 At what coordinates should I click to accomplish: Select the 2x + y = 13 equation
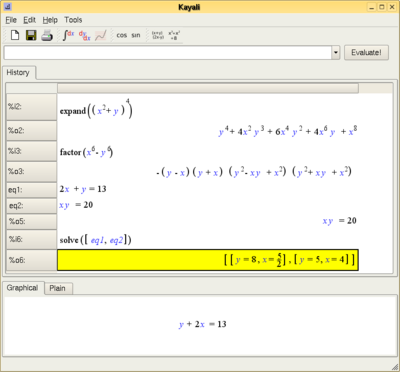(x=83, y=189)
